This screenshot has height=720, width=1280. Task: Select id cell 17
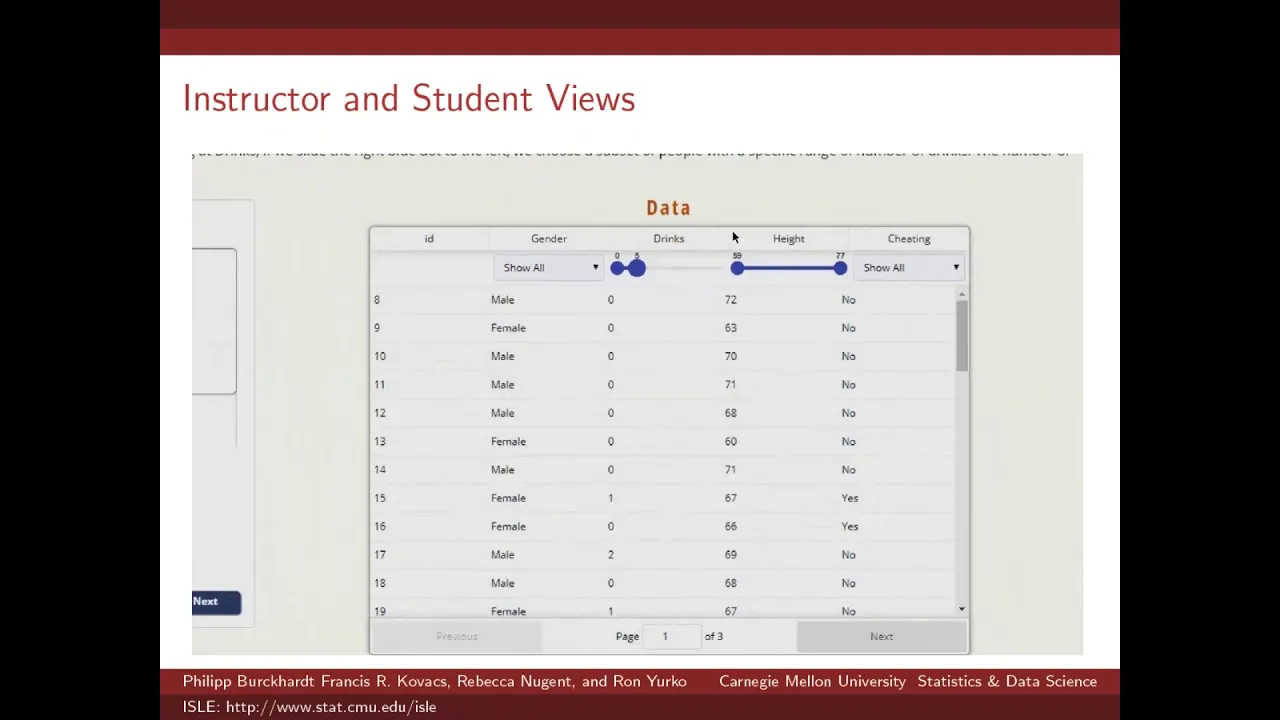pos(380,555)
